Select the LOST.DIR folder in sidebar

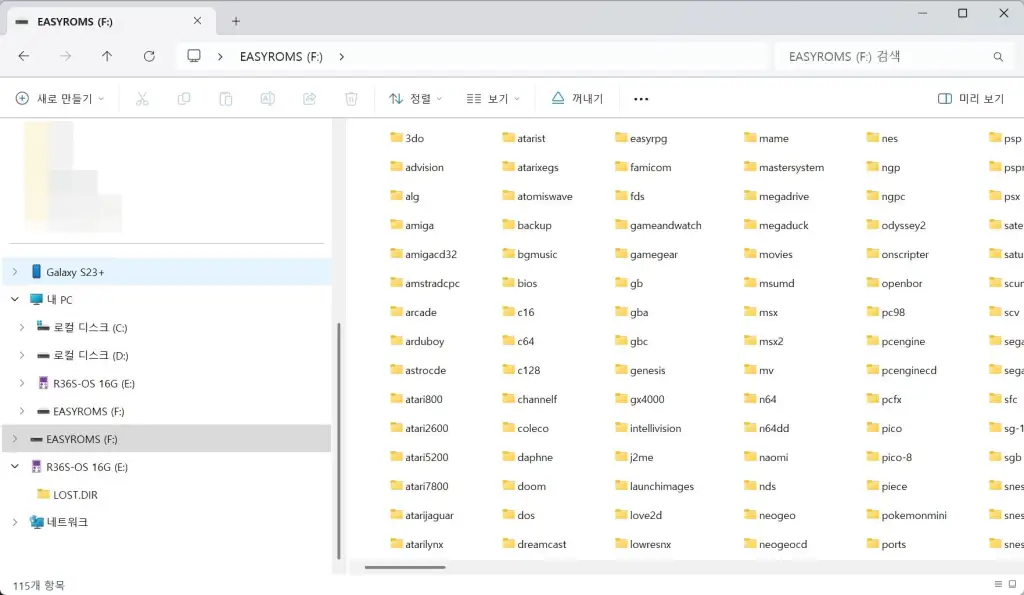coord(75,494)
